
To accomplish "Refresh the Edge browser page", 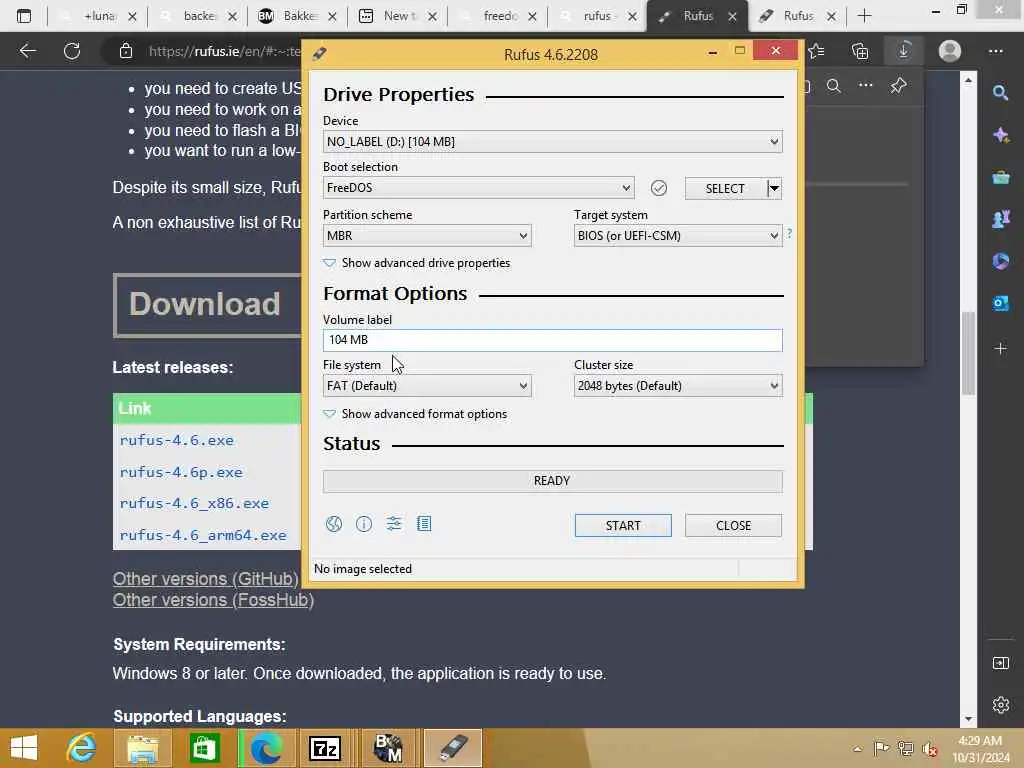I will [72, 51].
